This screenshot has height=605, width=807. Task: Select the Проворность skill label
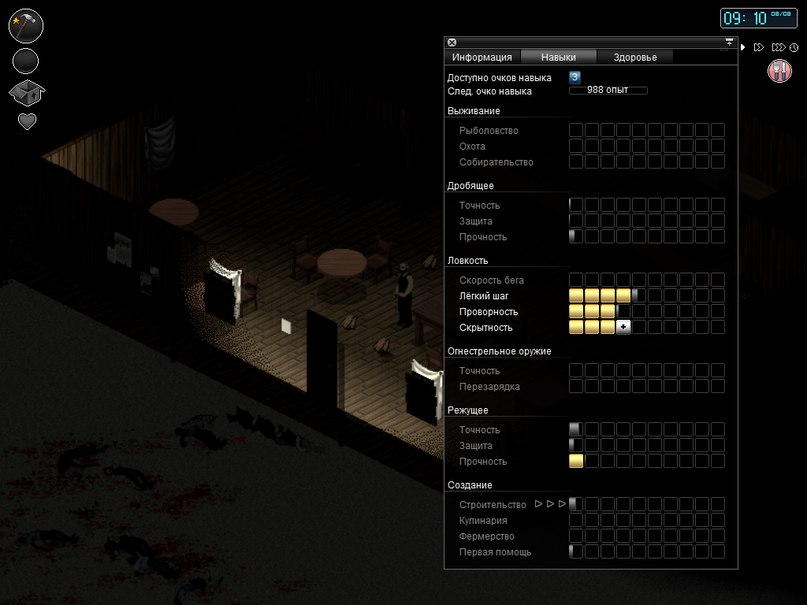tap(488, 312)
